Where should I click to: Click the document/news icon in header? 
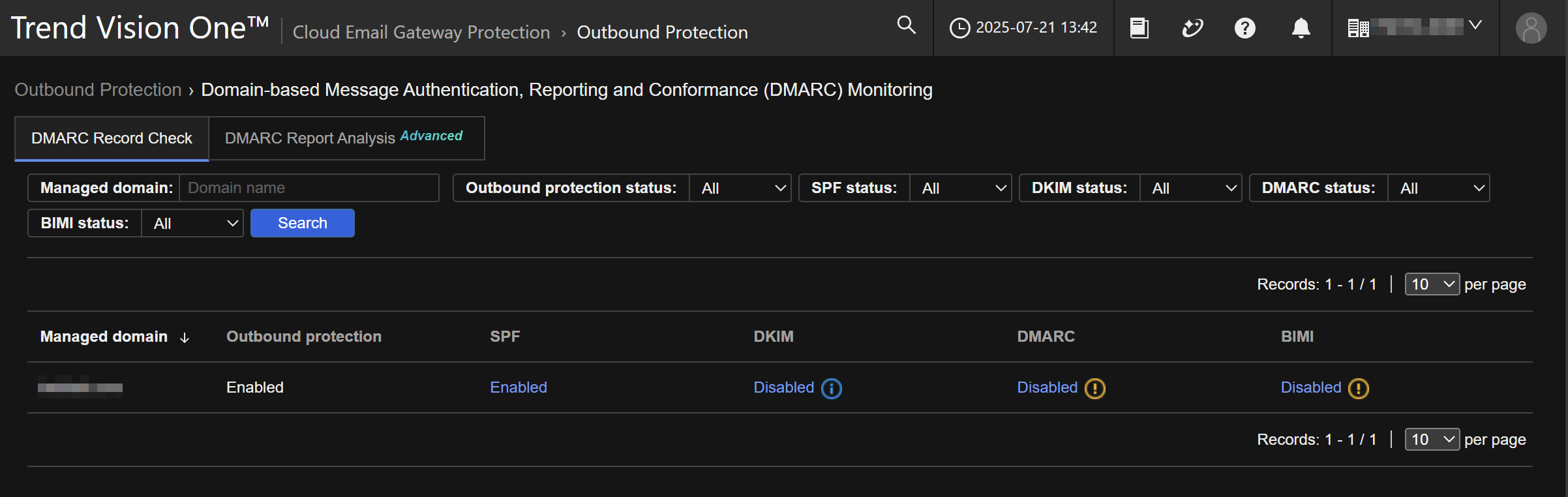1139,28
